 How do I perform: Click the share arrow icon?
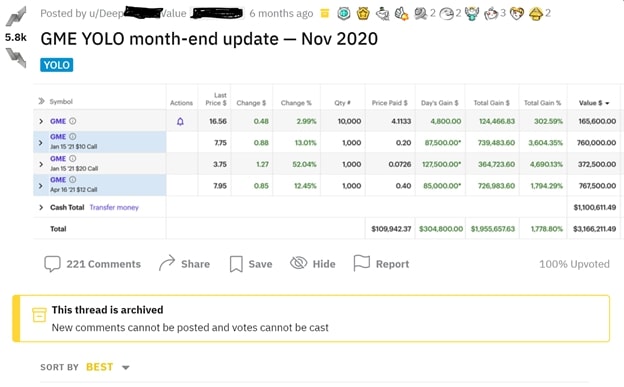pyautogui.click(x=167, y=263)
